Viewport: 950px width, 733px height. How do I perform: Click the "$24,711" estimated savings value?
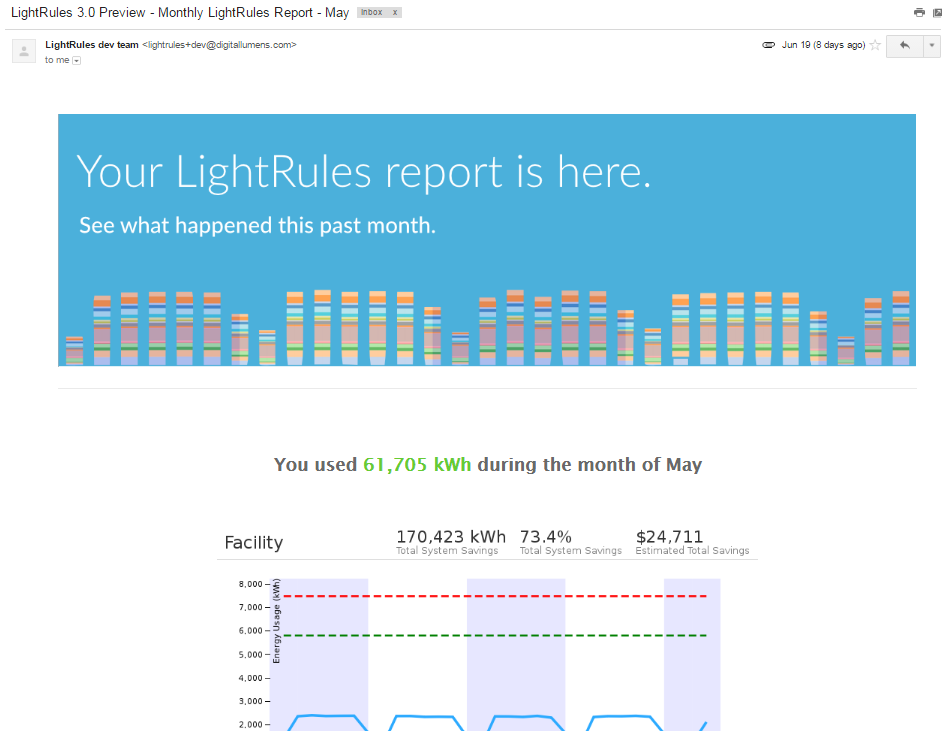pos(669,537)
